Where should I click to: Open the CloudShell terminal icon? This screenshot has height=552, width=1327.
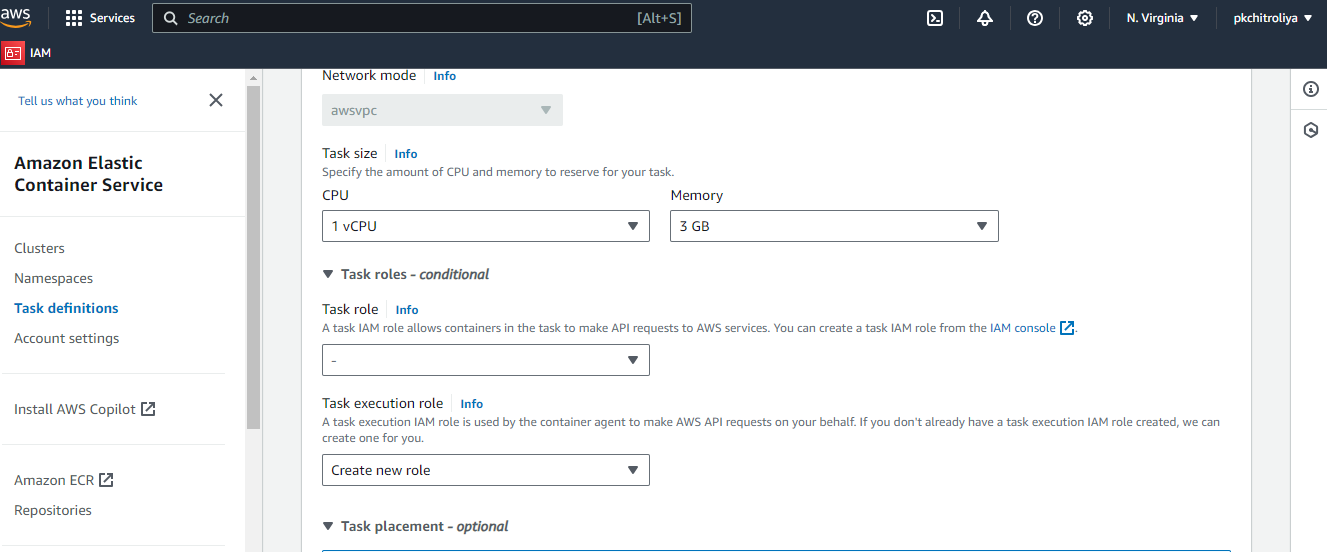(x=935, y=18)
